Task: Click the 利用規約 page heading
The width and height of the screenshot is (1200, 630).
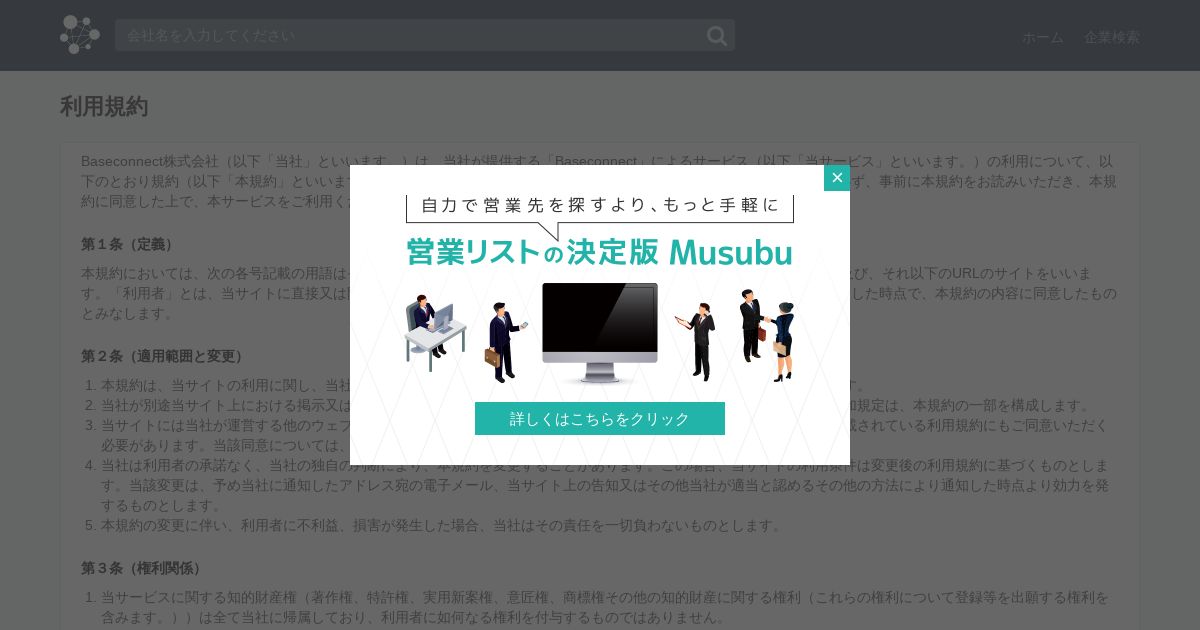Action: pos(104,107)
